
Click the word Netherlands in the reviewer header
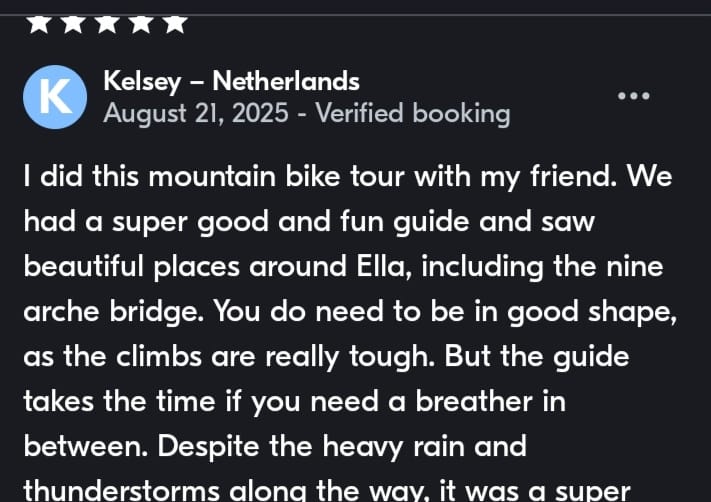[286, 81]
